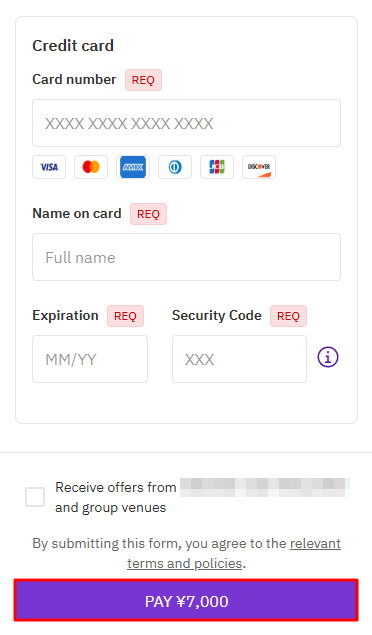372x635 pixels.
Task: Click the REQ badge beside Name on card
Action: (x=148, y=214)
